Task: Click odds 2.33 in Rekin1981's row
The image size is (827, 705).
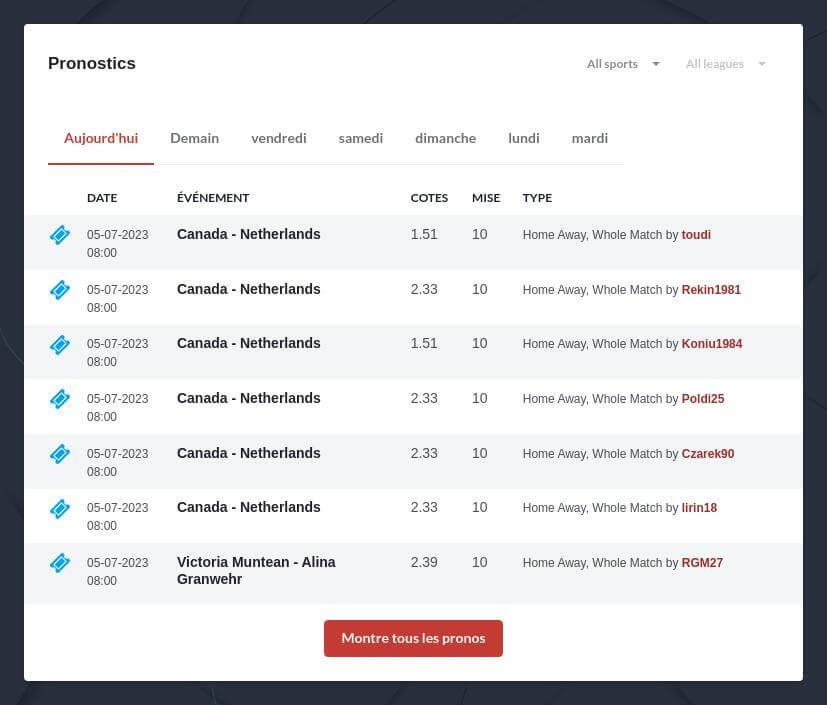Action: click(x=424, y=289)
